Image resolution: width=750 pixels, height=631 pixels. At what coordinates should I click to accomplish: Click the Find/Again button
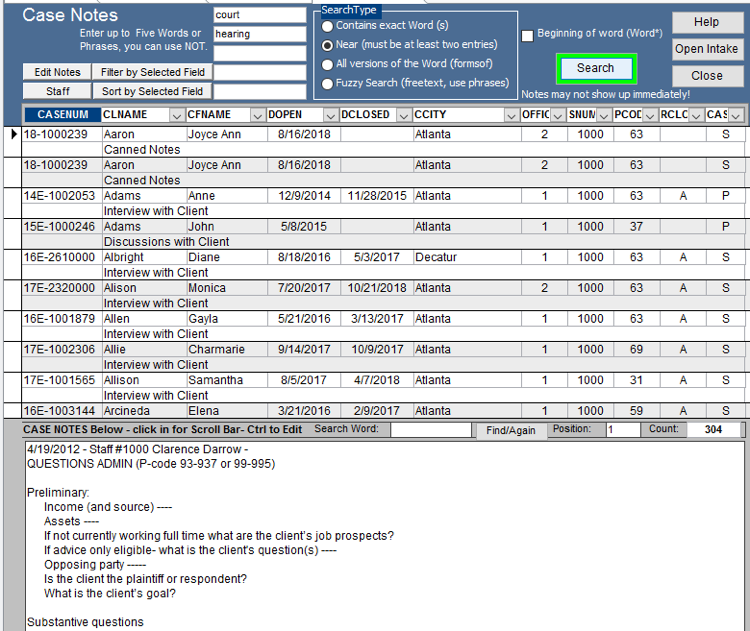(510, 430)
